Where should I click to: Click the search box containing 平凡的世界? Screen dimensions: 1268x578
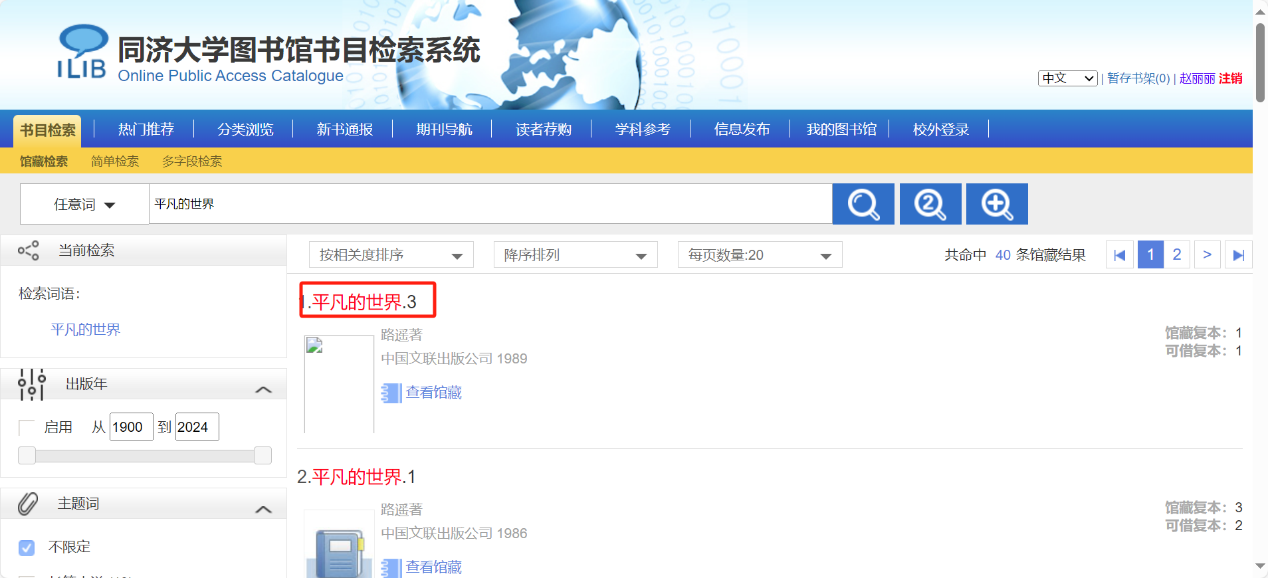click(491, 204)
